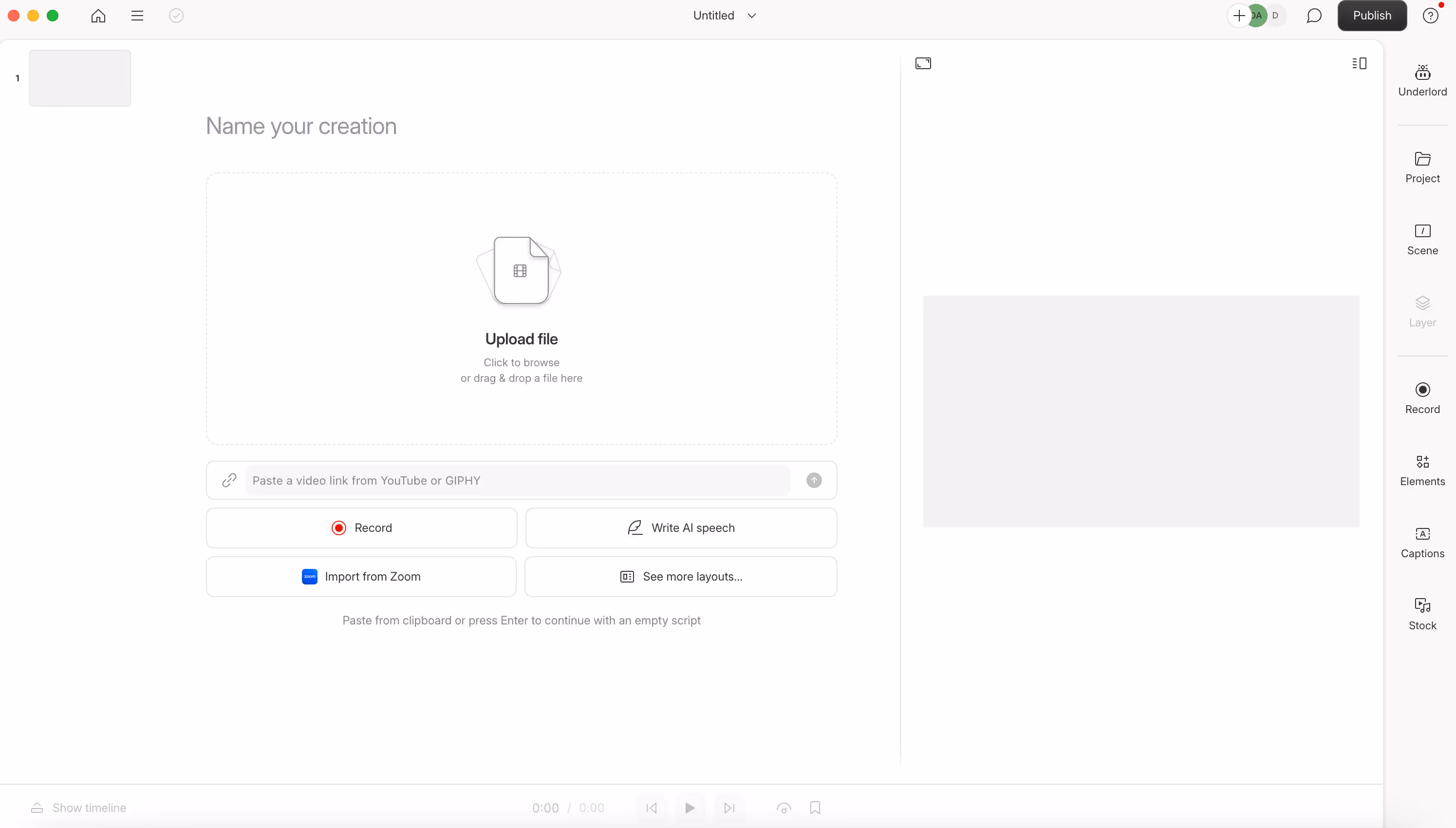Skip to next with the forward control

click(729, 808)
